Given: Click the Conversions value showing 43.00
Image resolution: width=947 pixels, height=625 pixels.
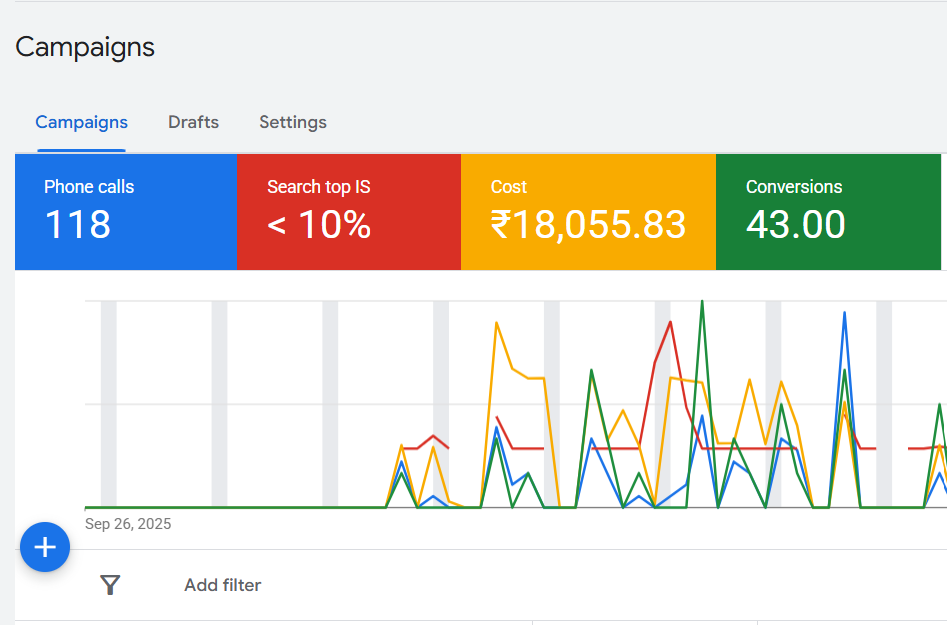Looking at the screenshot, I should (x=793, y=225).
